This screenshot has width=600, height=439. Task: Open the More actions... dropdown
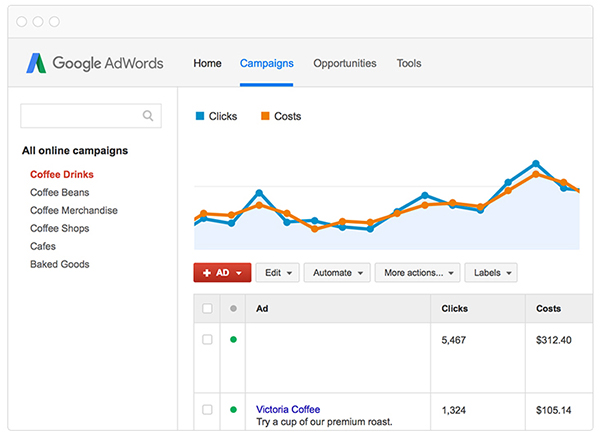pos(417,273)
